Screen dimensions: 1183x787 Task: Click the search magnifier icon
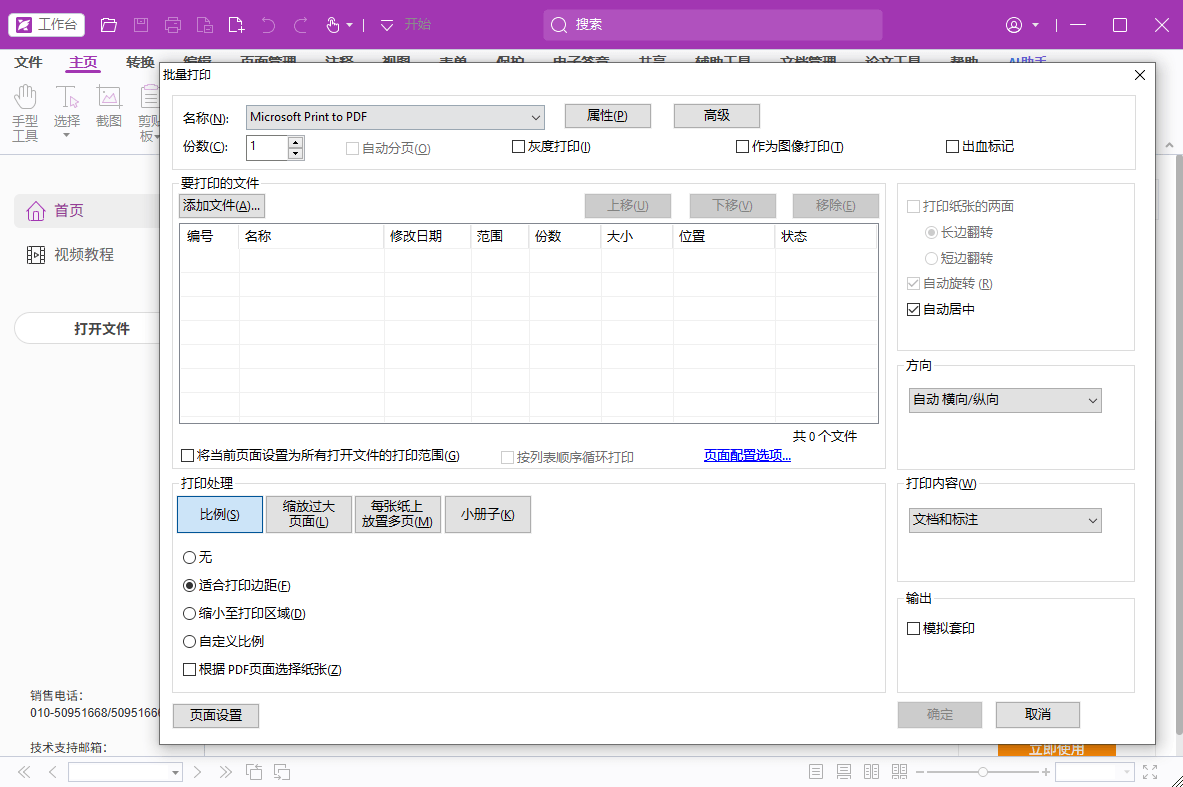coord(559,25)
